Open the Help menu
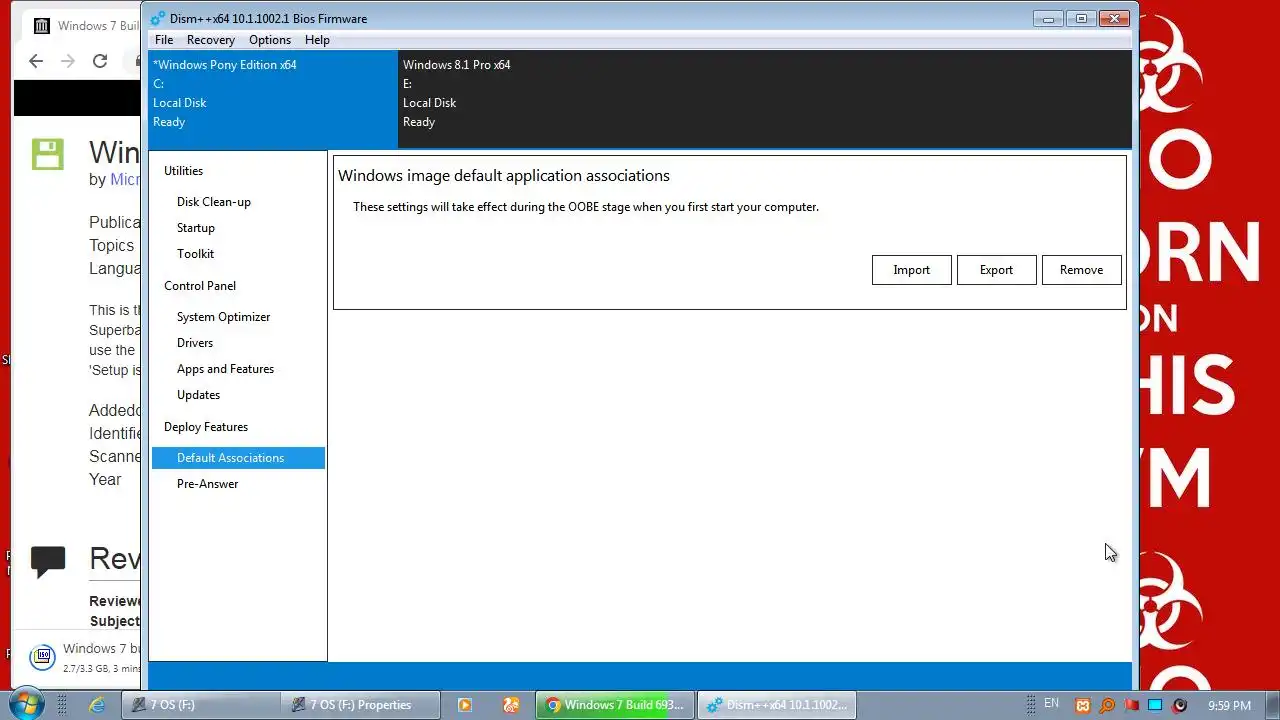The image size is (1280, 720). point(317,40)
